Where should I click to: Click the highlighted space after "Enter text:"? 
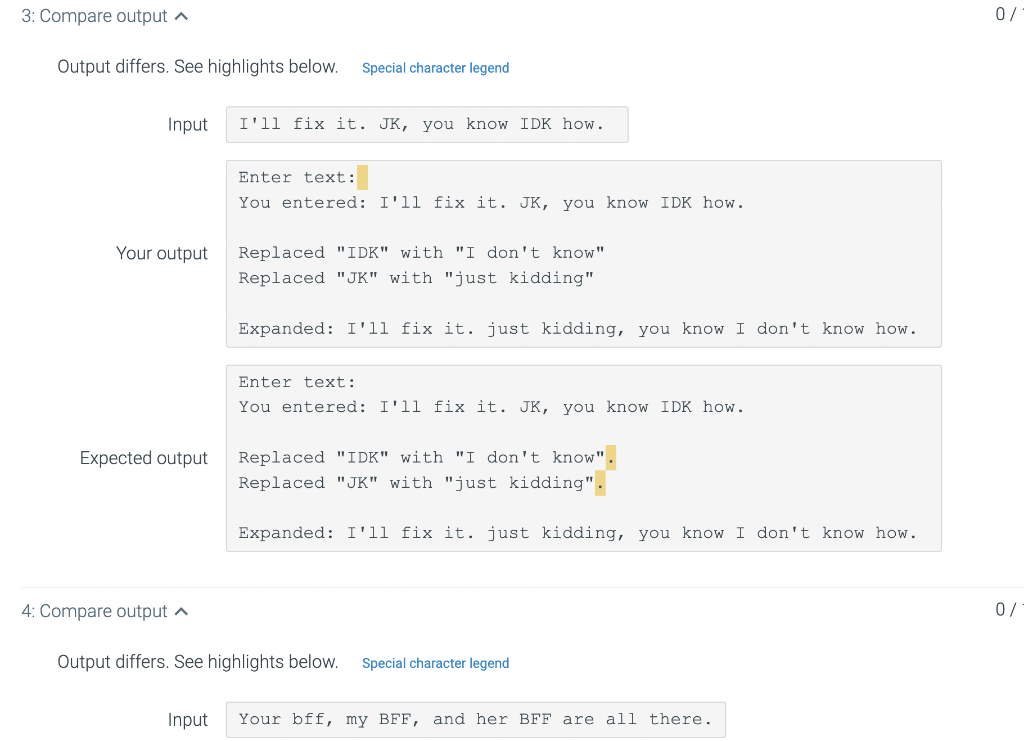click(x=362, y=176)
